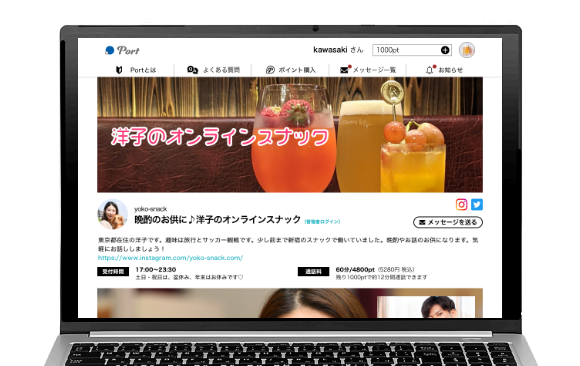This screenshot has width=580, height=366.
Task: Click the points P coin icon
Action: click(x=270, y=70)
